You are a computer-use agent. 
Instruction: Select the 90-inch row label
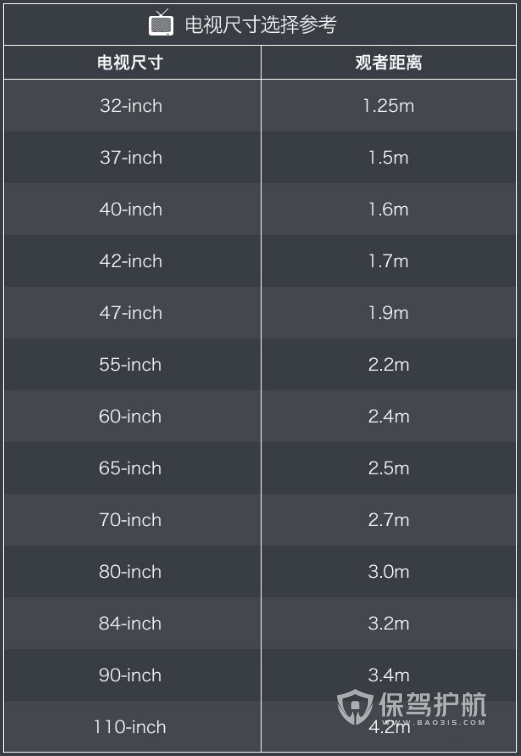[130, 675]
